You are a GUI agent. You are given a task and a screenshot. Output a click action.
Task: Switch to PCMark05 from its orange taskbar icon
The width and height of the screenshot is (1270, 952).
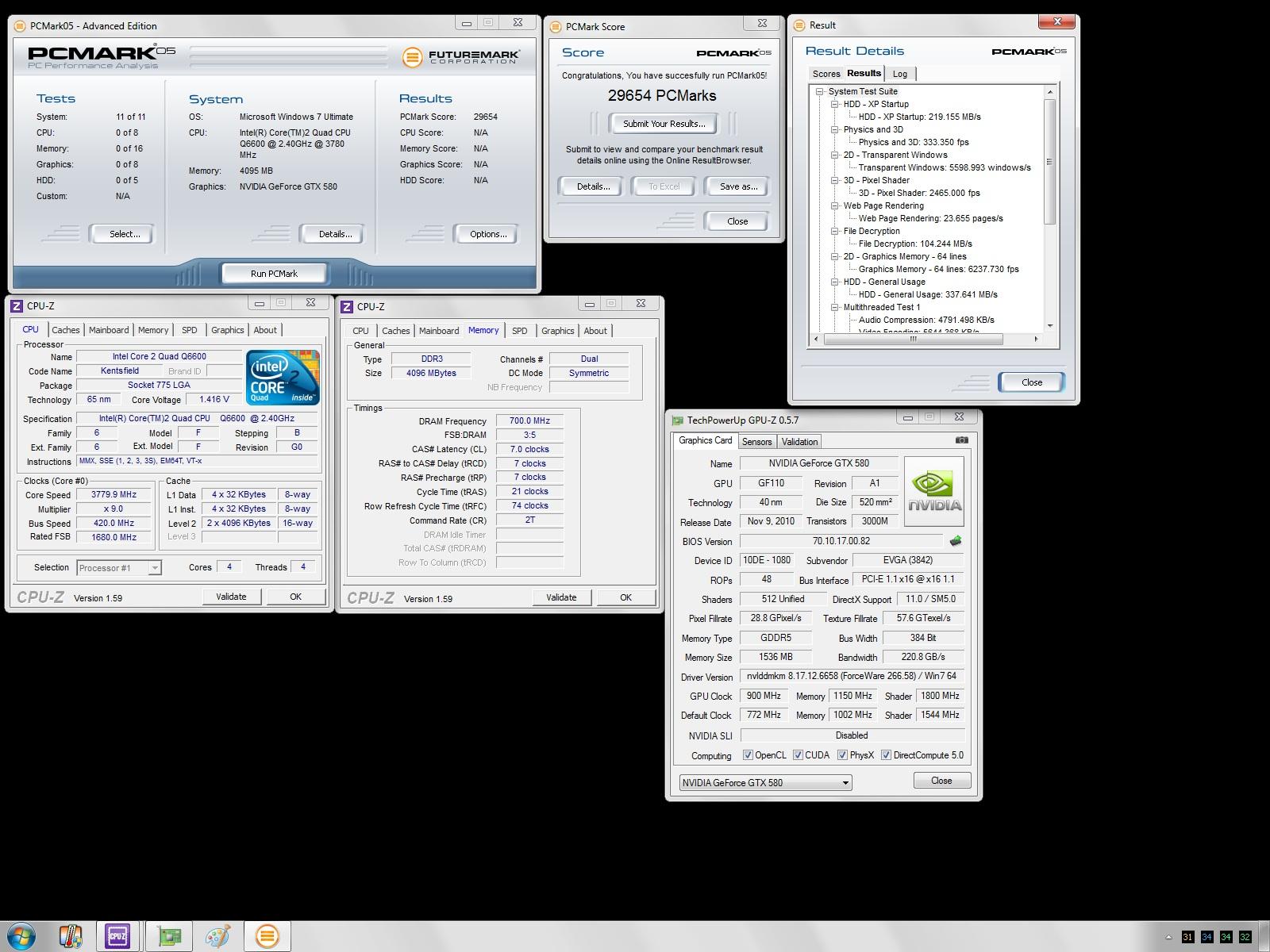tap(267, 936)
